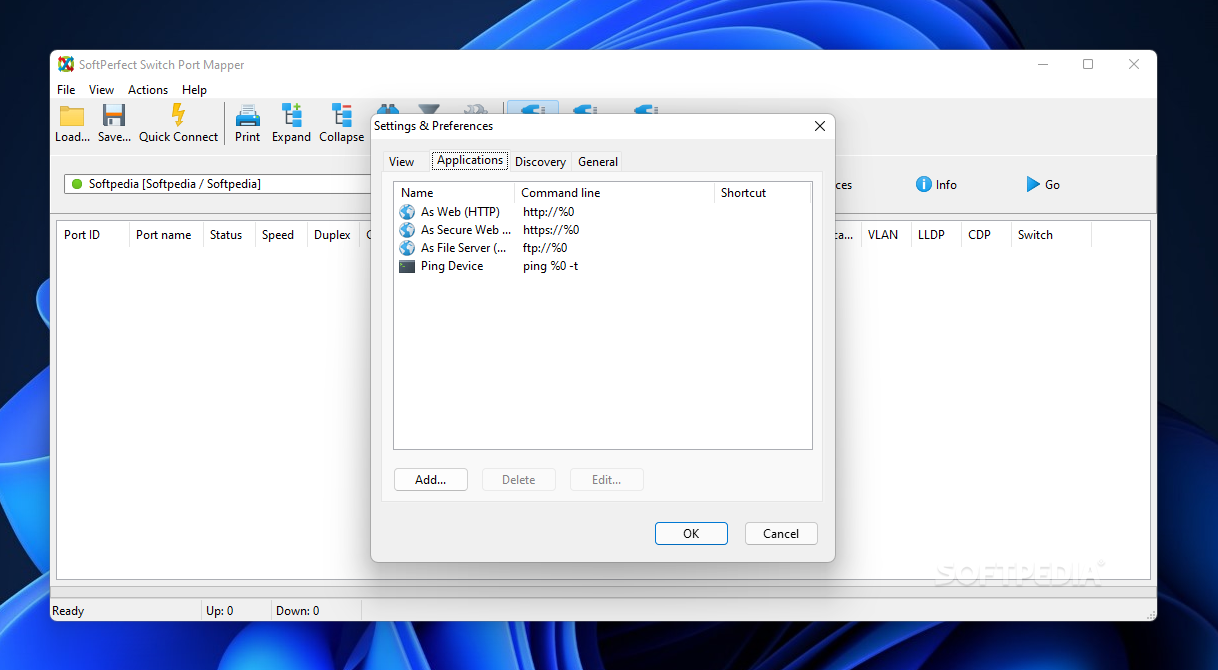This screenshot has height=670, width=1218.
Task: Click the 'Ready' status bar text
Action: click(68, 611)
